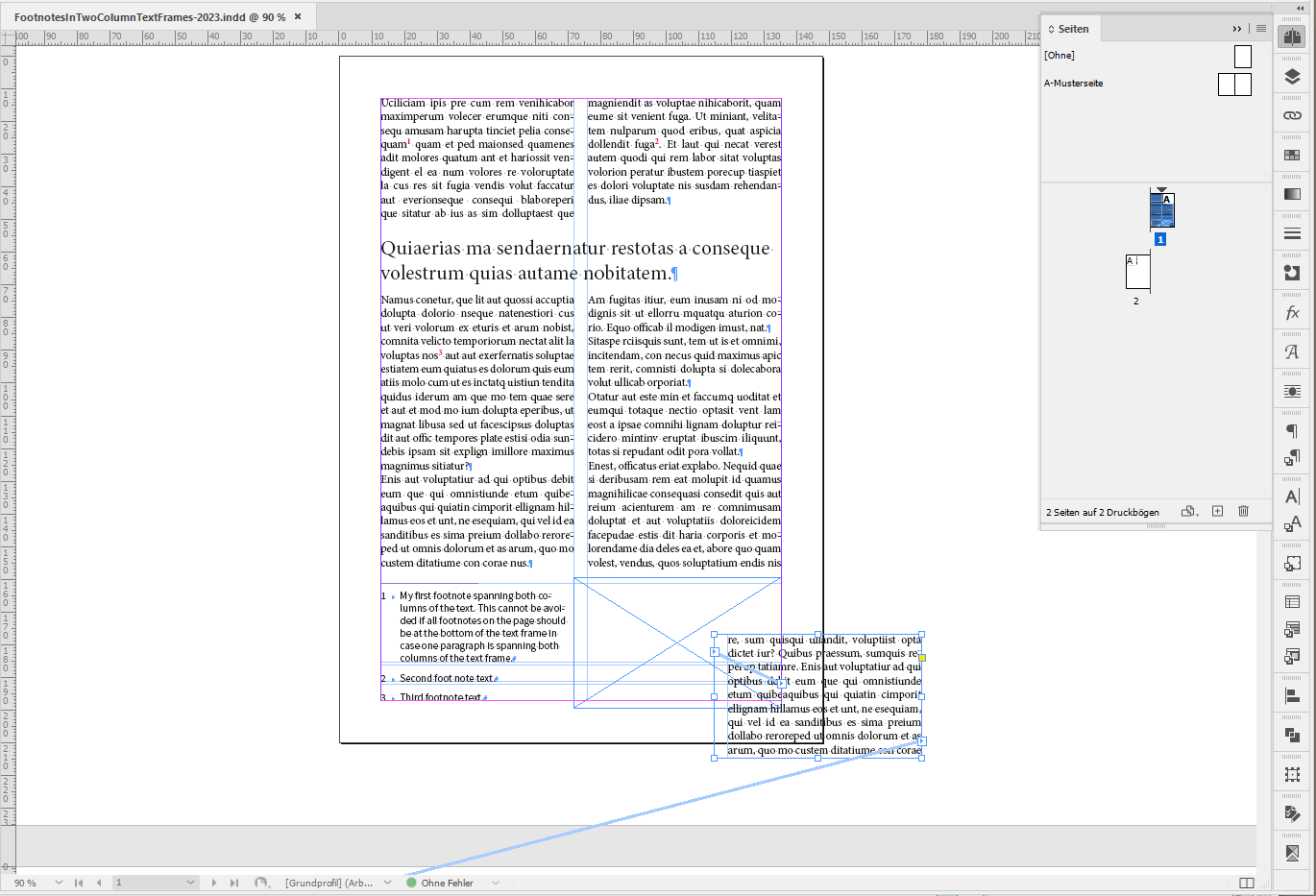Open the Seiten panel menu
This screenshot has width=1316, height=896.
click(x=1259, y=28)
